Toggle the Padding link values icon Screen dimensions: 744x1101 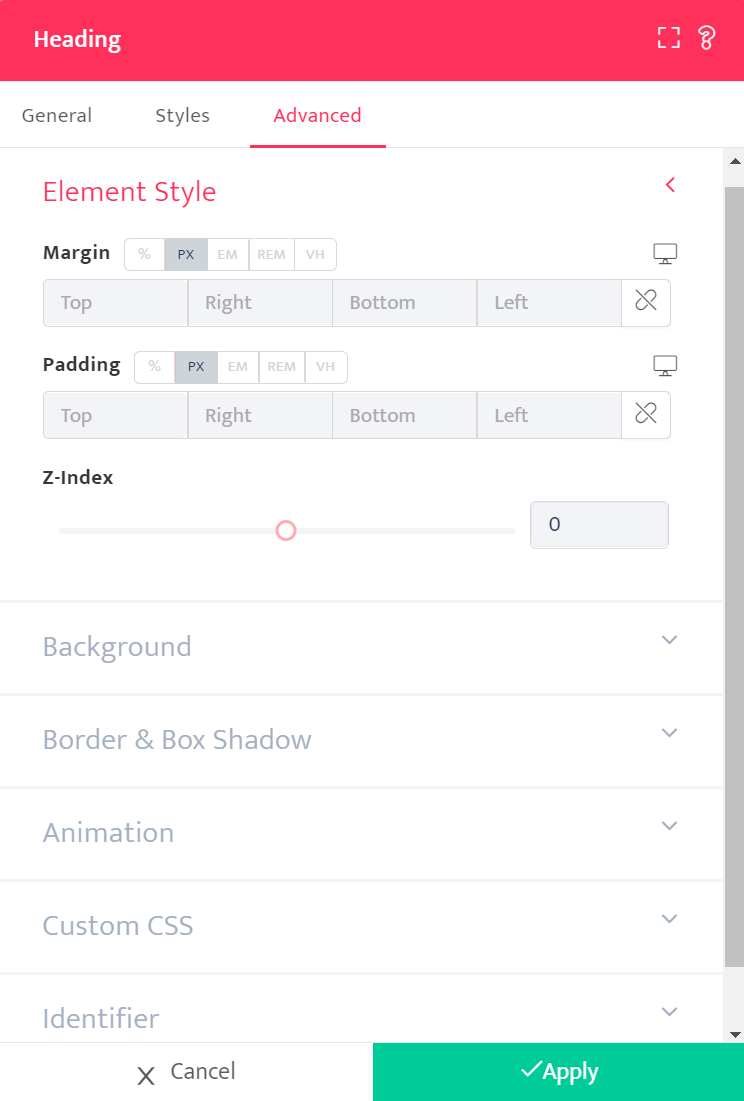coord(646,415)
